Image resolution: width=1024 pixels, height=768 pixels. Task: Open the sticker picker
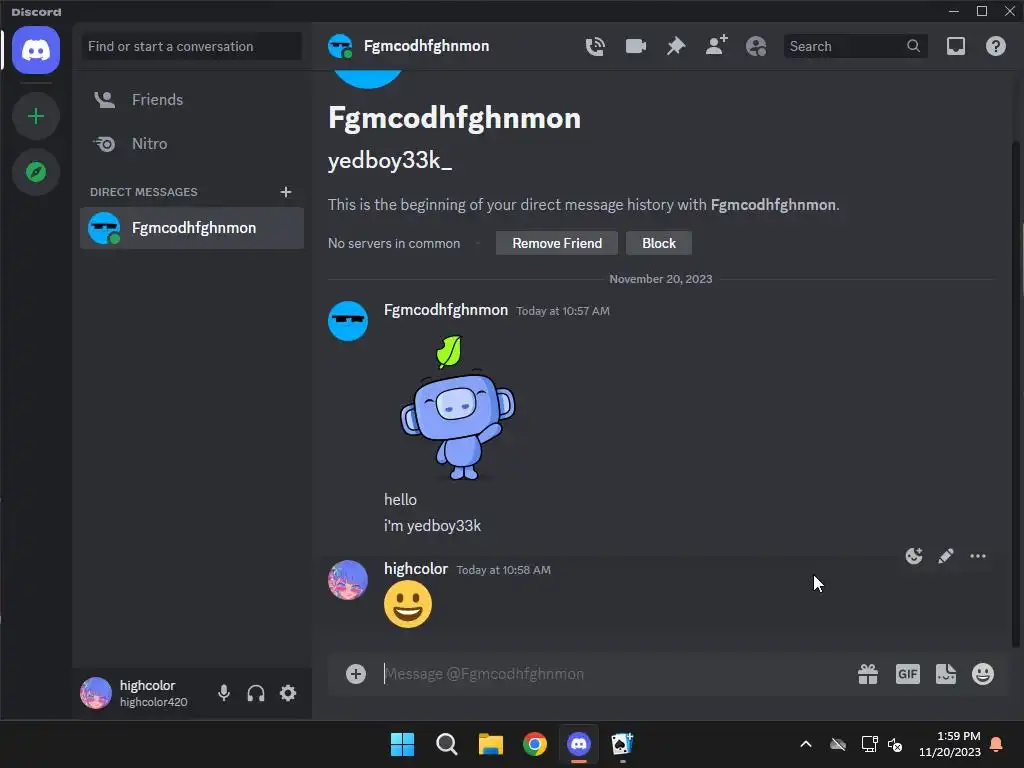tap(946, 674)
